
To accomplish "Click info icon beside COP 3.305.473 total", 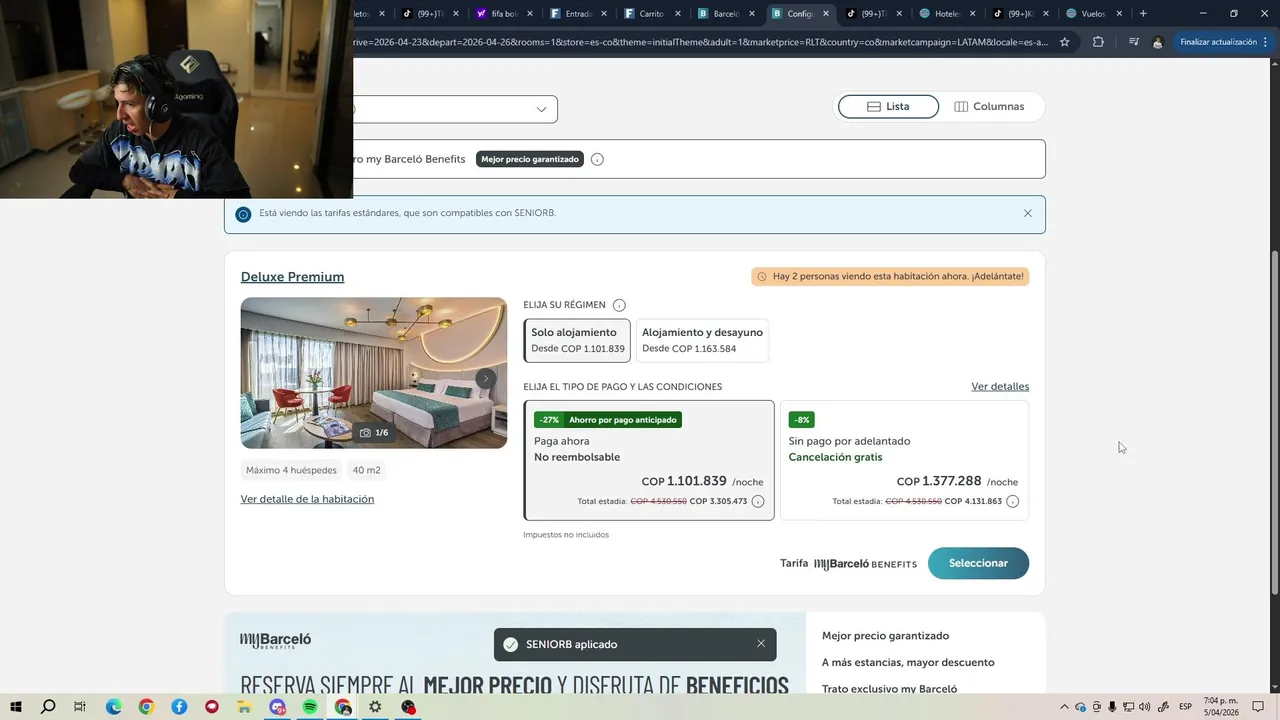I will 758,502.
